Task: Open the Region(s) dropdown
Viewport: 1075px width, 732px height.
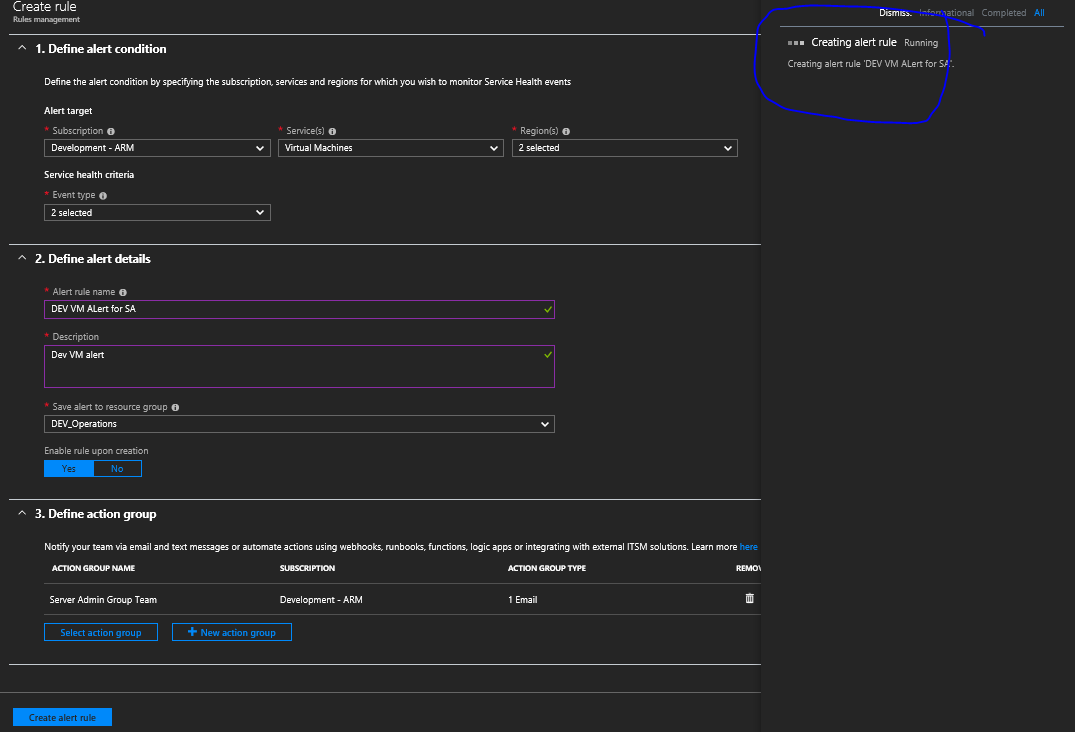Action: click(625, 148)
